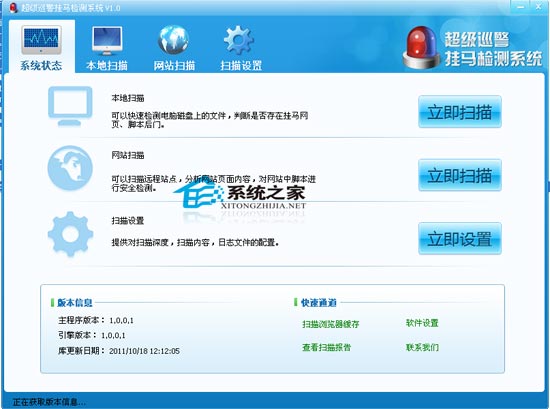
Task: Open the 软件设置 quick link
Action: point(422,323)
